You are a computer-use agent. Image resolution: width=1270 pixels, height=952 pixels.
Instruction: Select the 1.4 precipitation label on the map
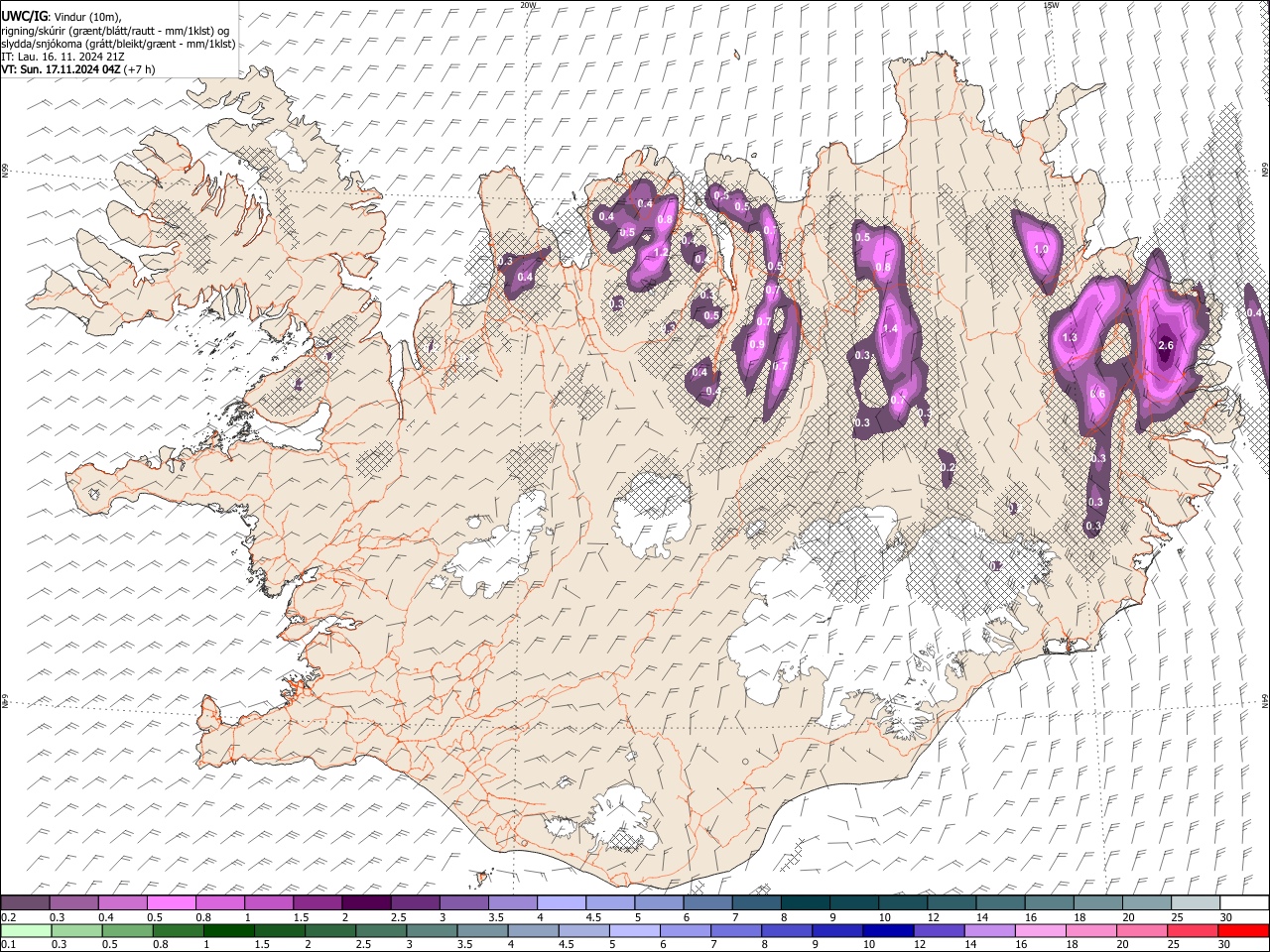tap(890, 329)
